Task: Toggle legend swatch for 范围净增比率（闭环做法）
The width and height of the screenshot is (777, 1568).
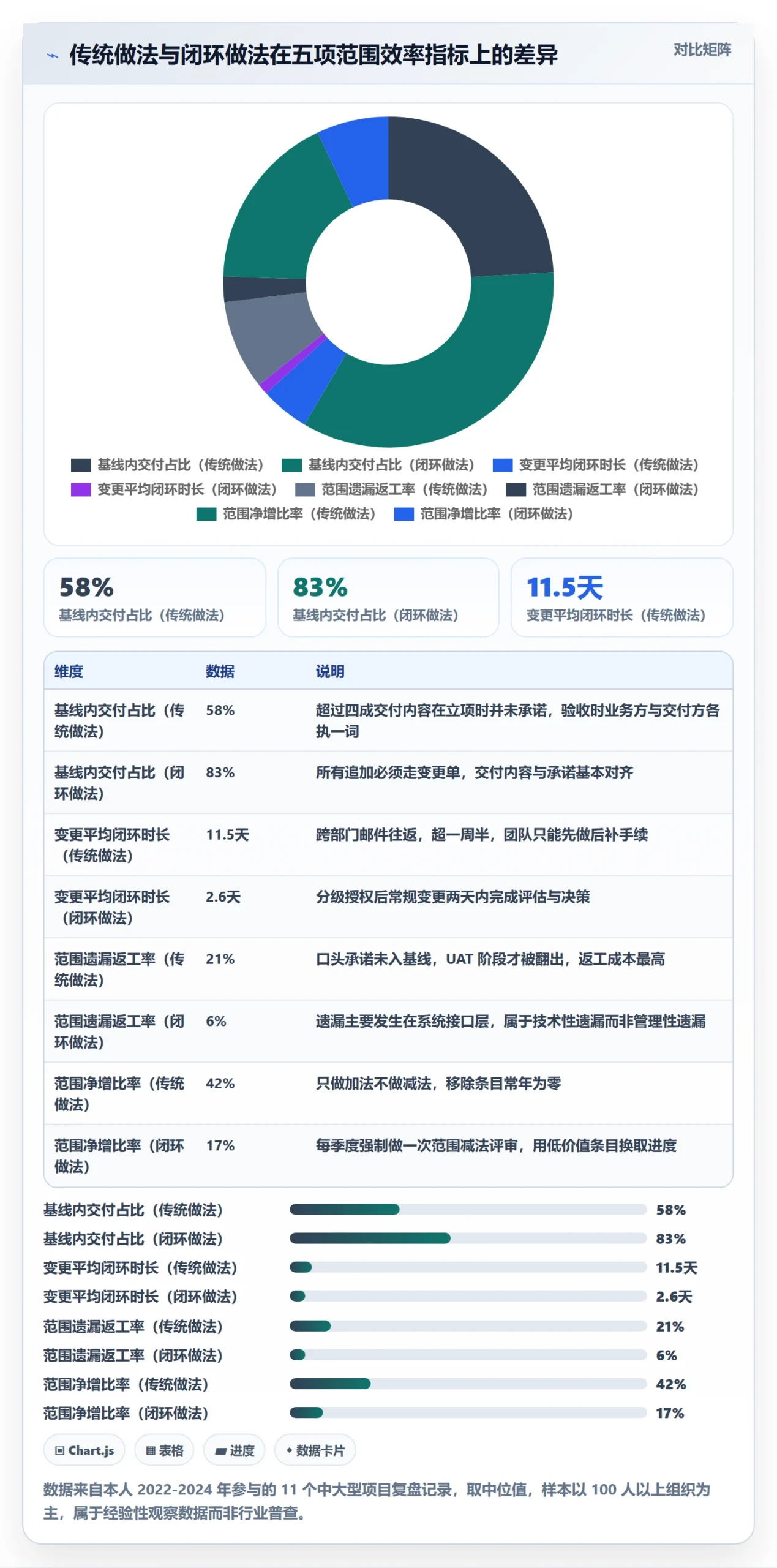Action: [x=404, y=514]
